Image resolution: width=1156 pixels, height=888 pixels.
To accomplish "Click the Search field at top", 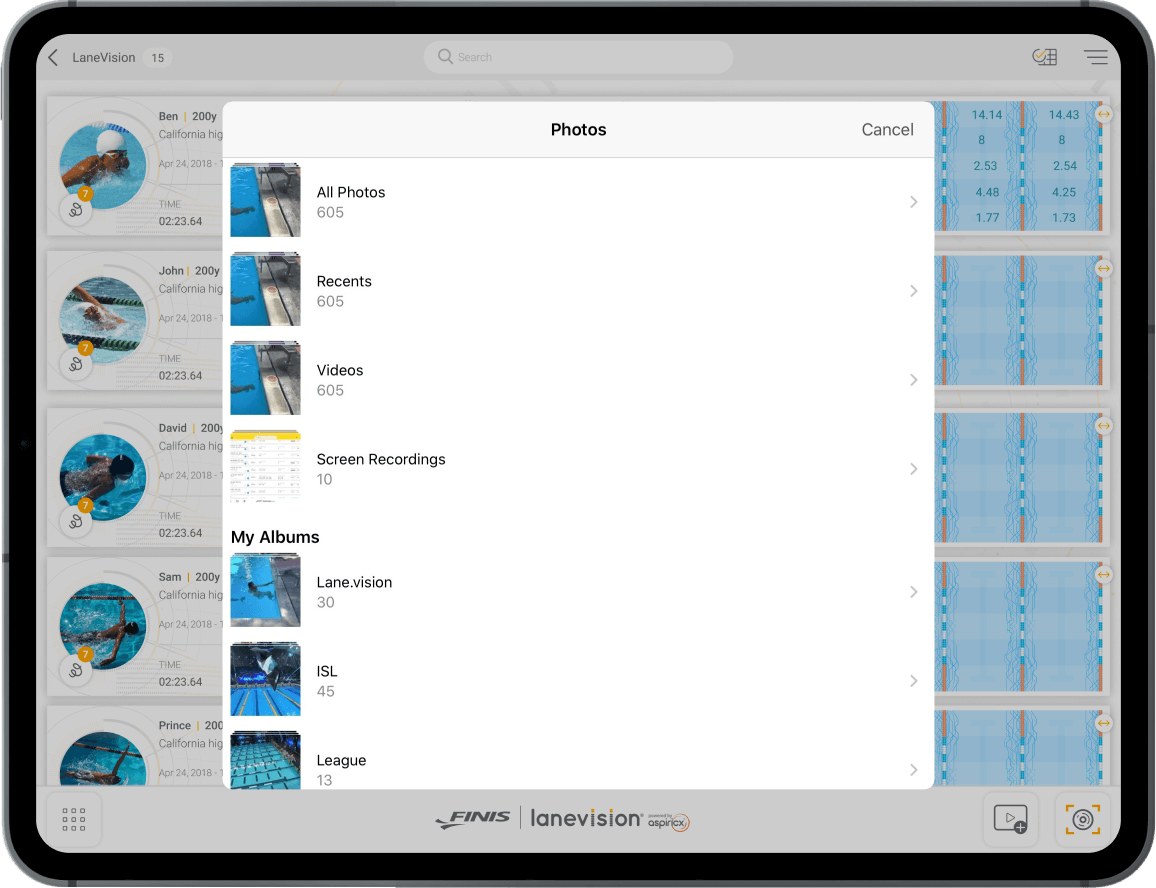I will [578, 57].
